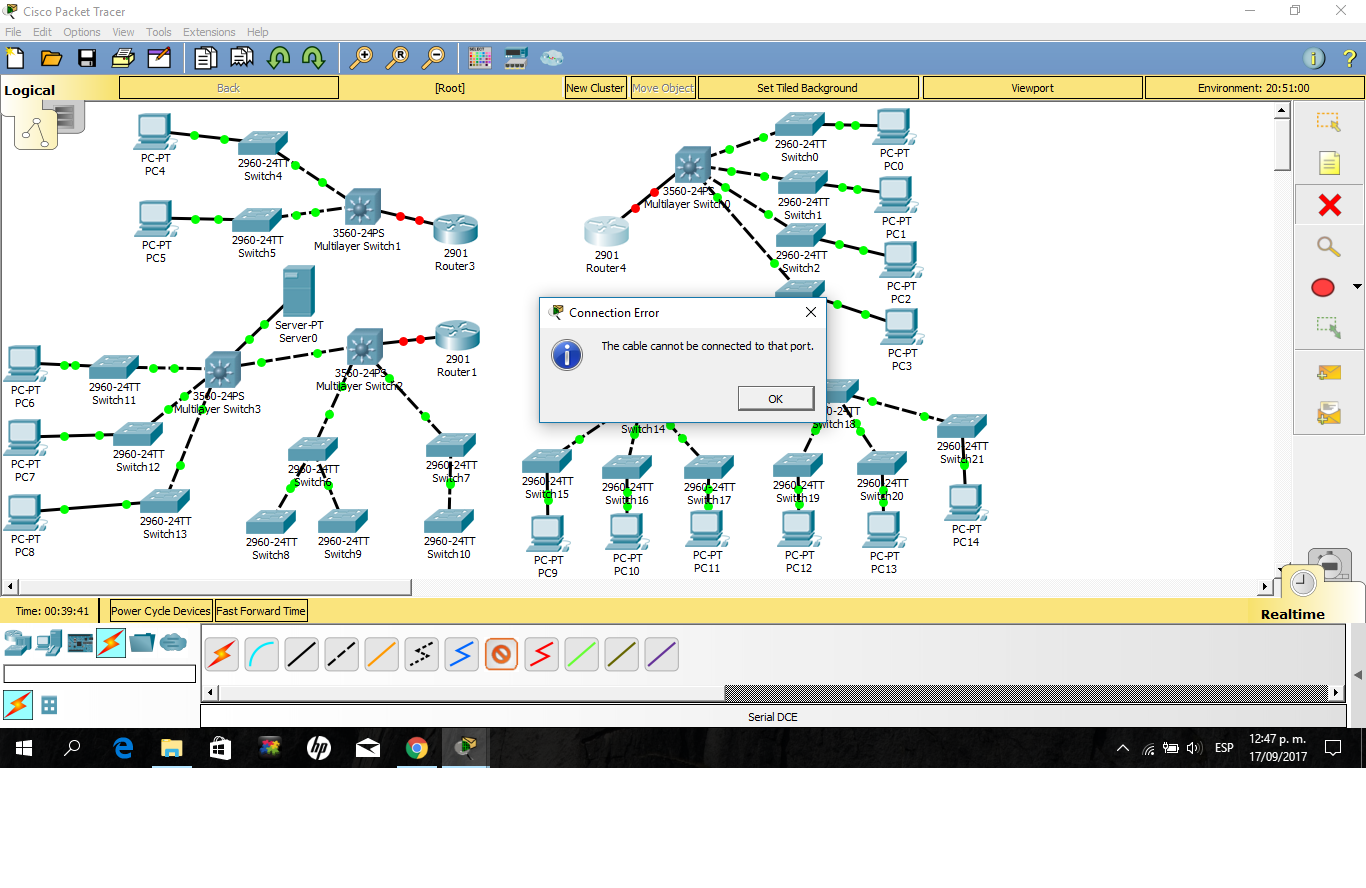Pick the blue Coaxial cable
The image size is (1366, 888).
(462, 655)
